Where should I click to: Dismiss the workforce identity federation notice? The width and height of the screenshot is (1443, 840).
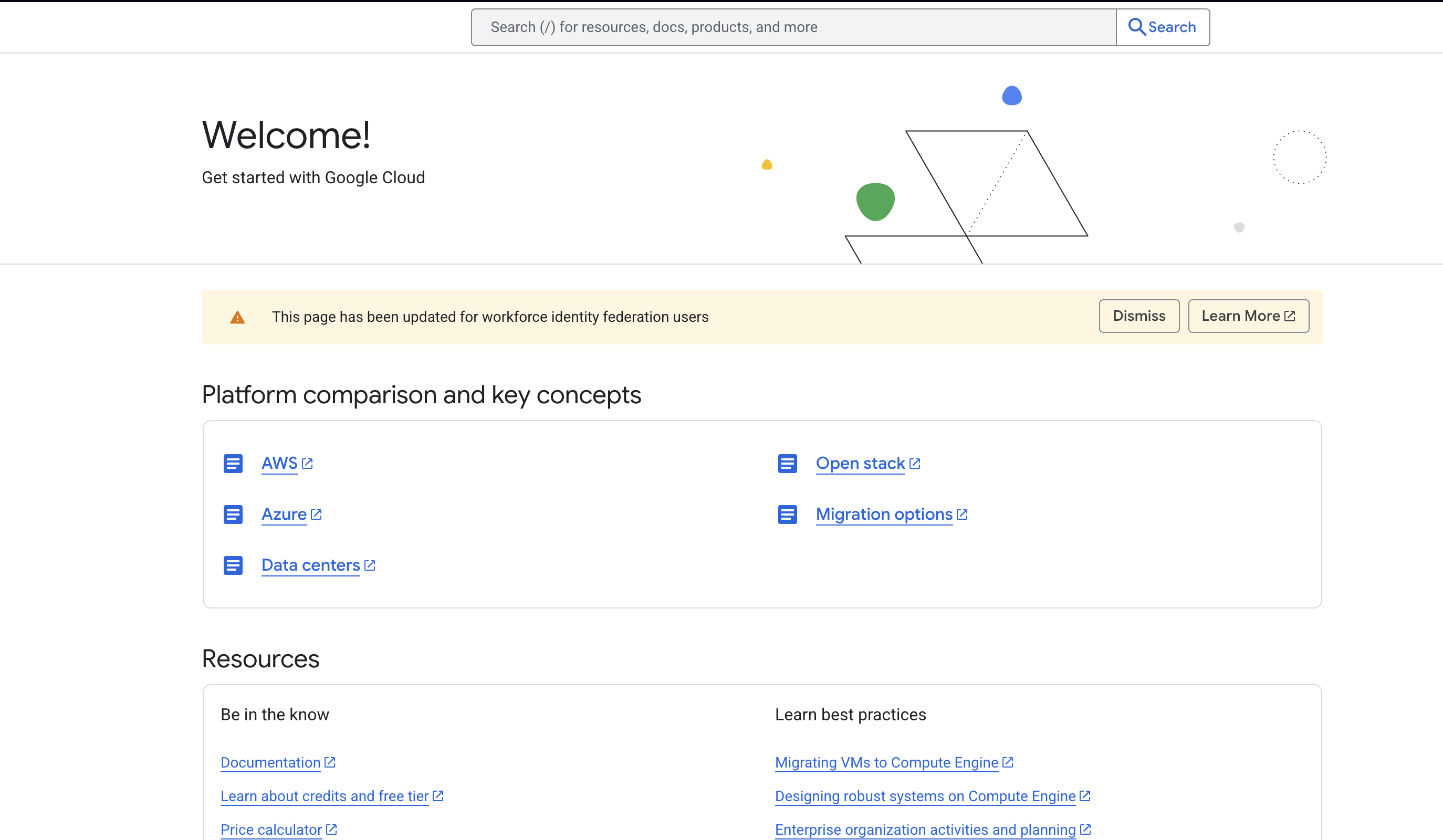tap(1139, 316)
